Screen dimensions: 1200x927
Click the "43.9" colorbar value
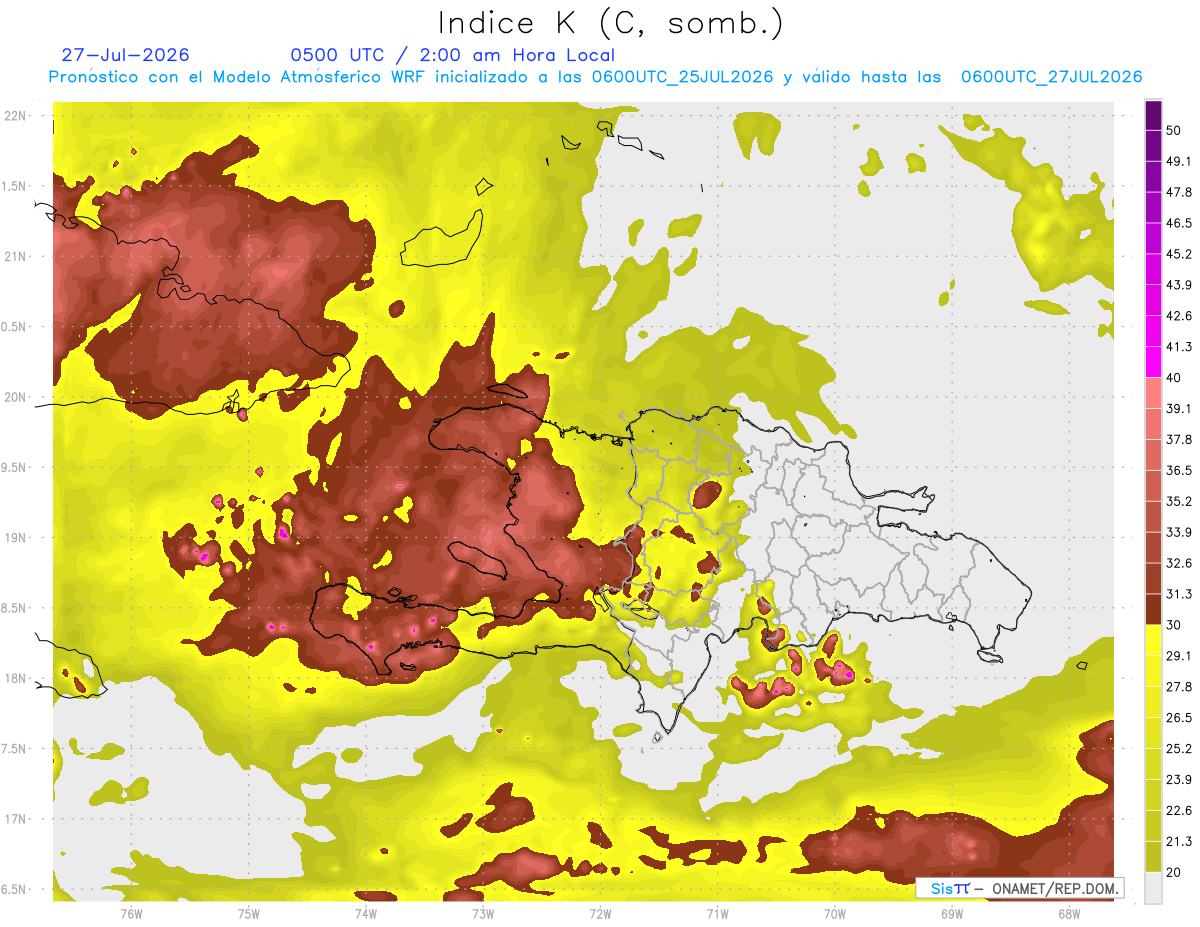[x=1179, y=285]
